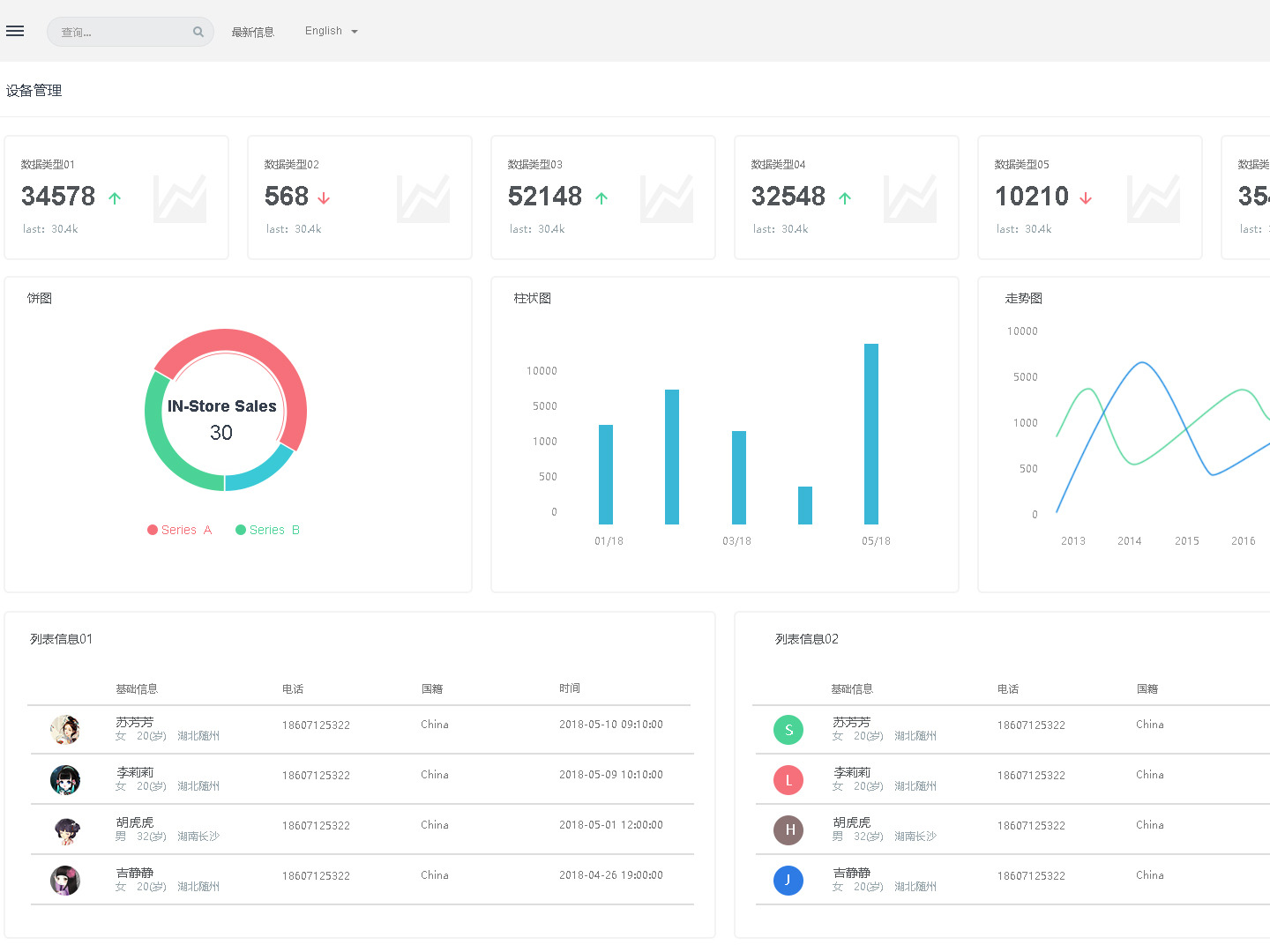The image size is (1270, 952).
Task: Click the red down arrow beside 10210
Action: pos(1086,198)
